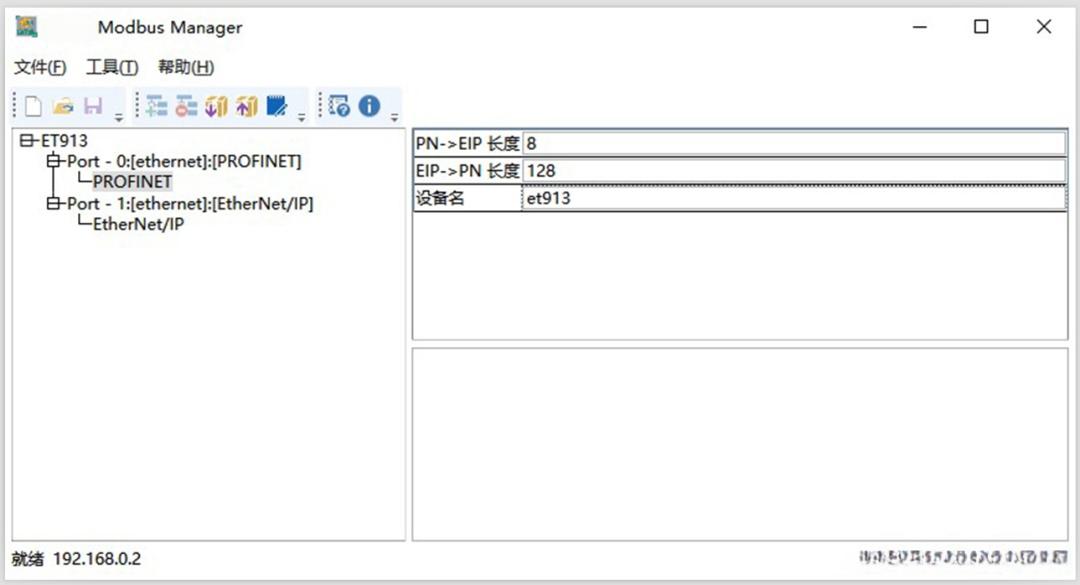Screen dimensions: 1080x585
Task: Click the 设备名 value field showing et913
Action: click(794, 198)
